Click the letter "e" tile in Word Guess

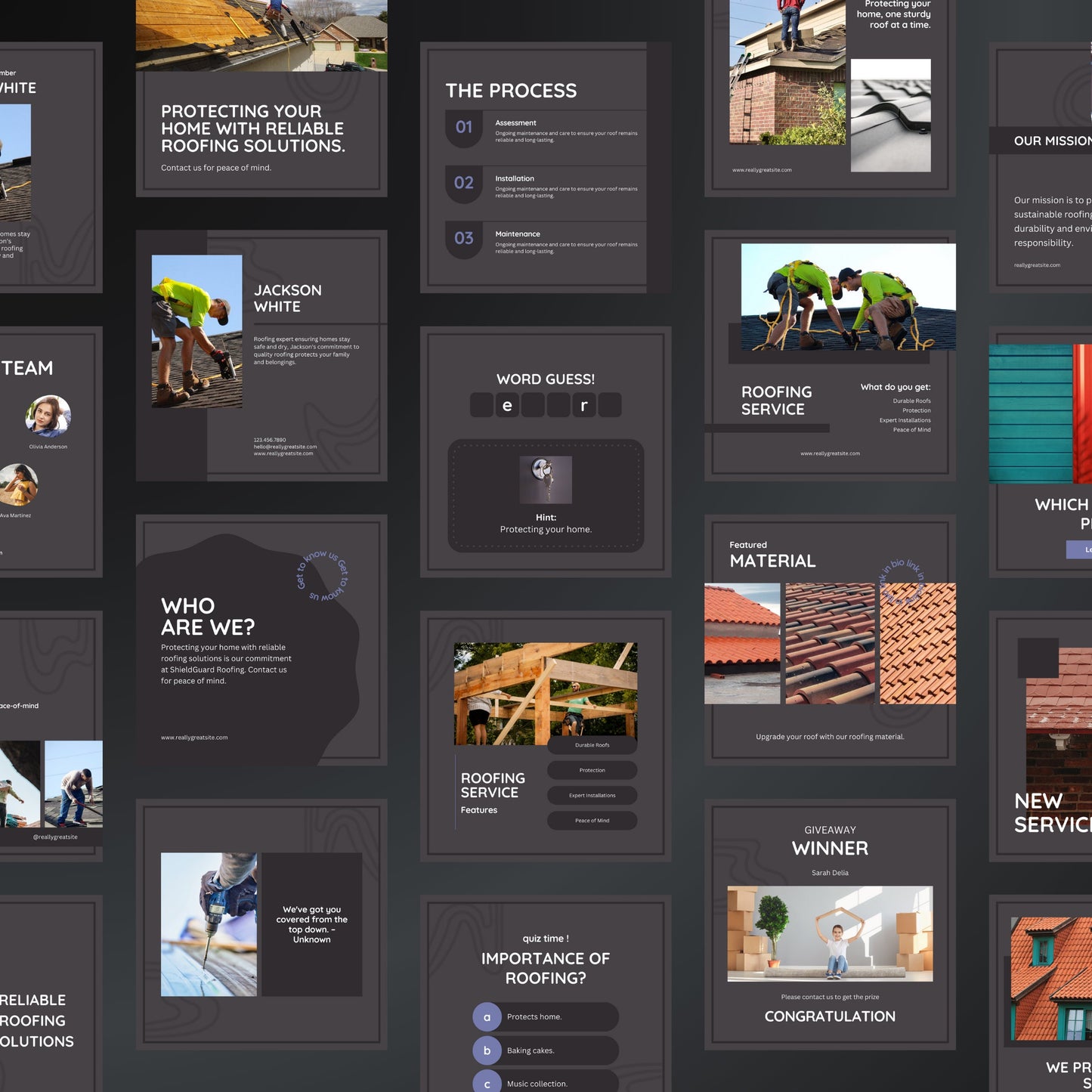[506, 405]
